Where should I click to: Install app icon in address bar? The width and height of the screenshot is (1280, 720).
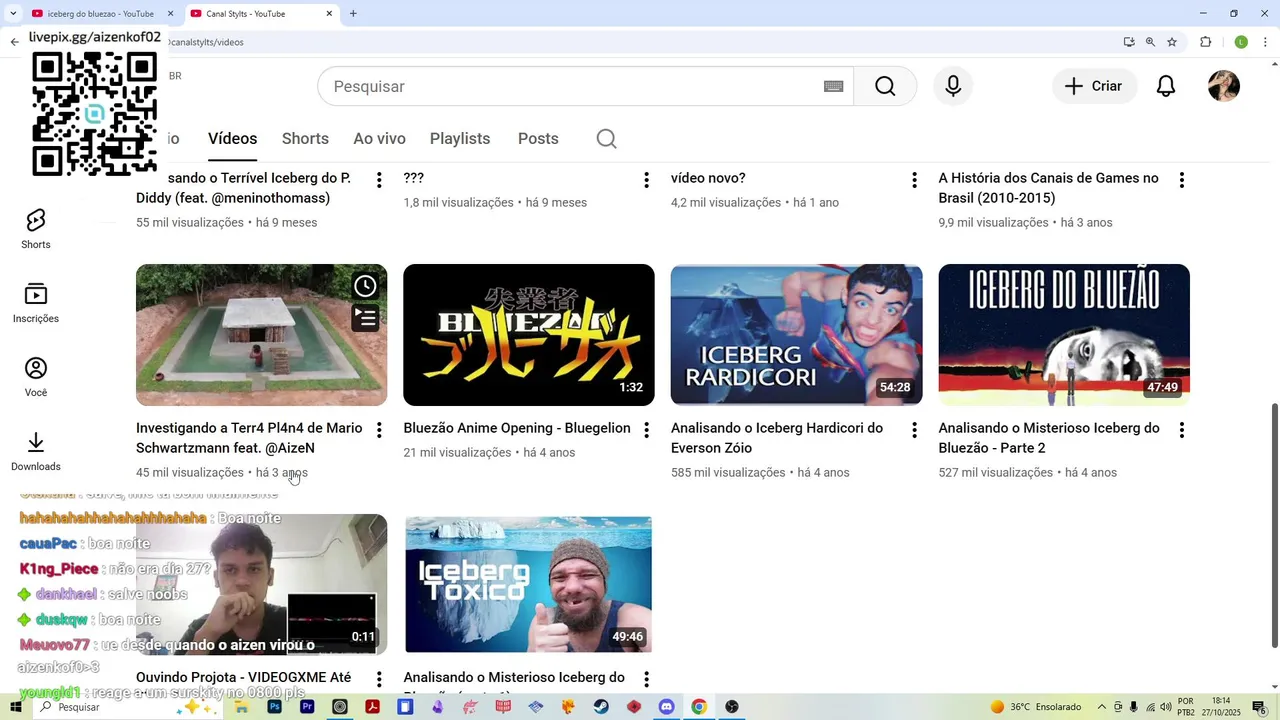coord(1129,42)
